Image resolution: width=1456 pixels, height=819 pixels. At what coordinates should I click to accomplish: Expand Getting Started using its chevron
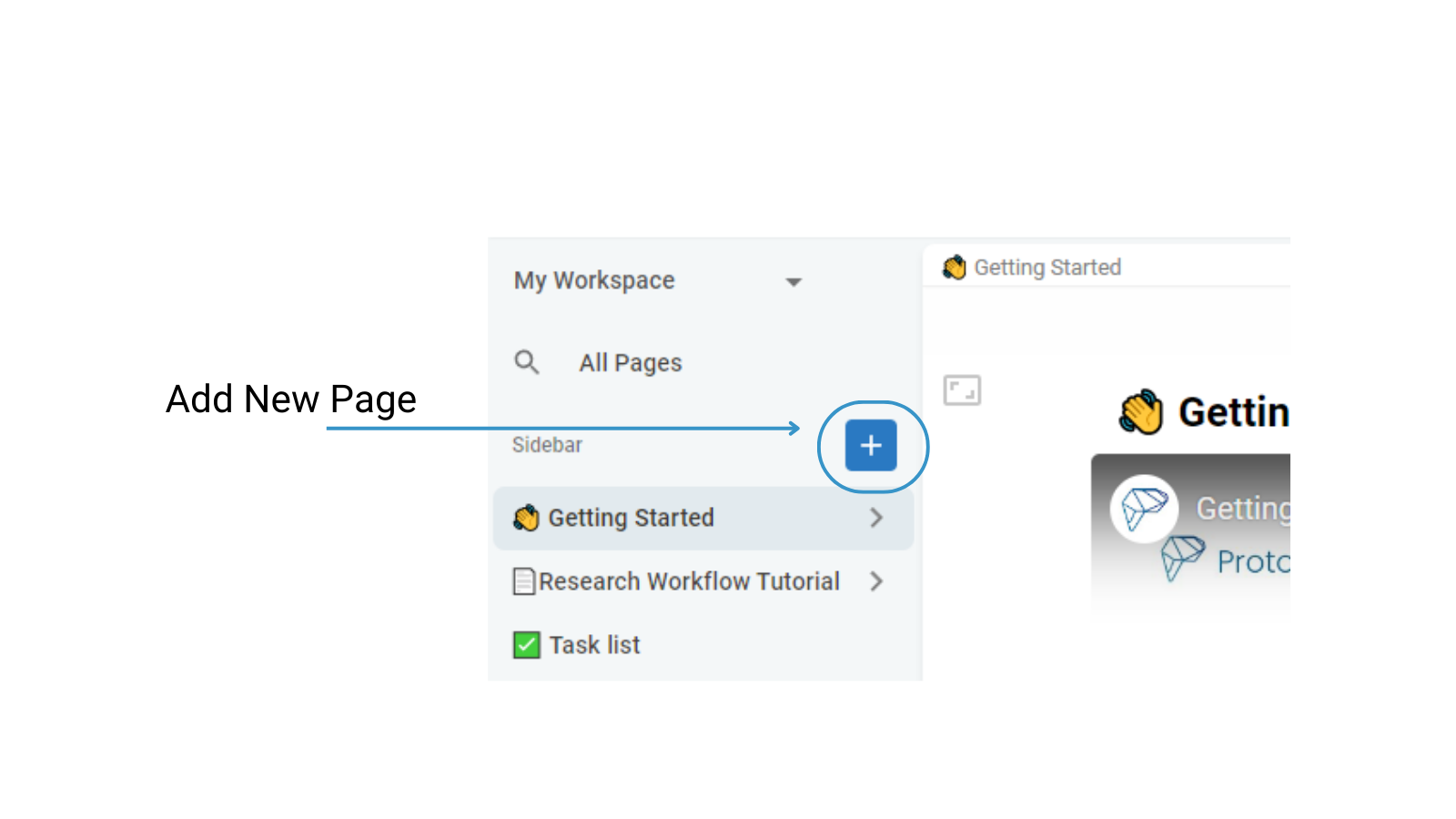876,518
